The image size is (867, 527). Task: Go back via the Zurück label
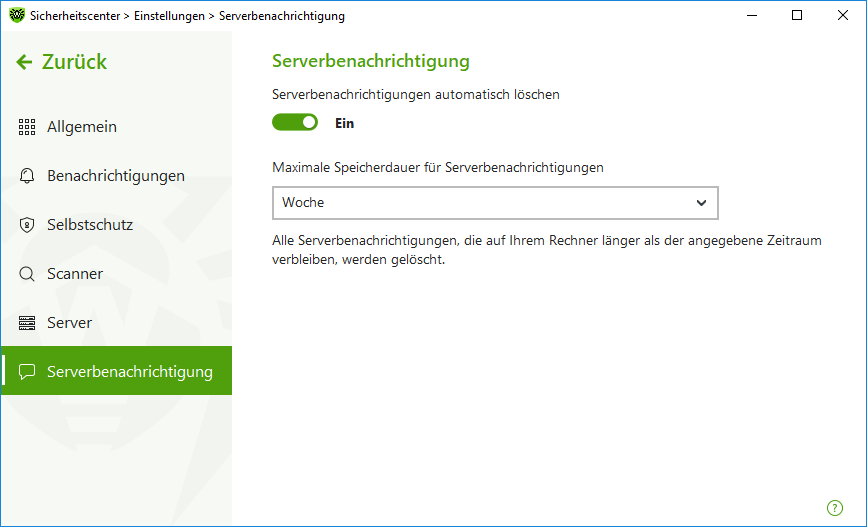pyautogui.click(x=74, y=62)
